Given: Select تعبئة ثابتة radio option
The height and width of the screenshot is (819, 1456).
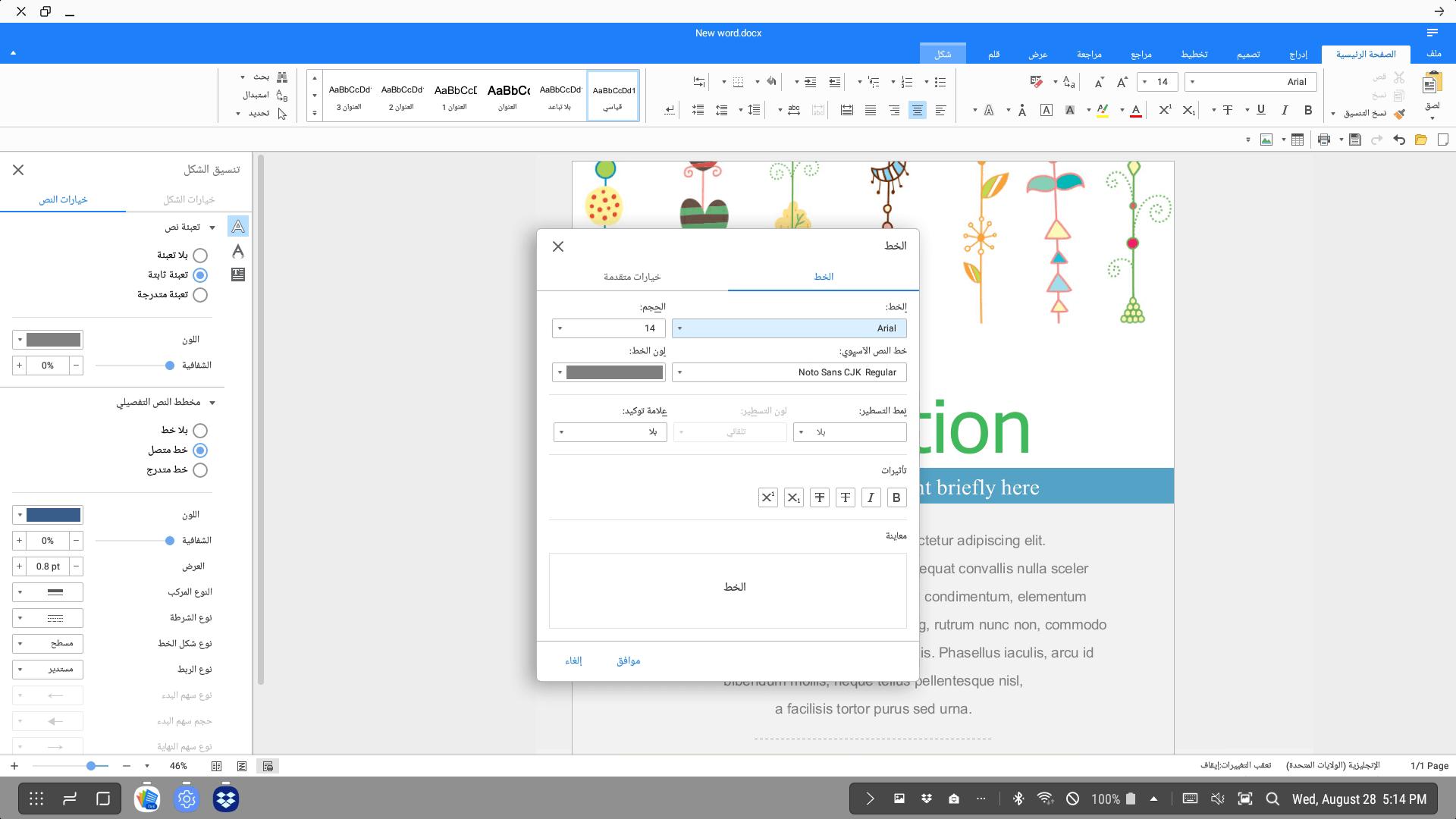Looking at the screenshot, I should pyautogui.click(x=200, y=275).
